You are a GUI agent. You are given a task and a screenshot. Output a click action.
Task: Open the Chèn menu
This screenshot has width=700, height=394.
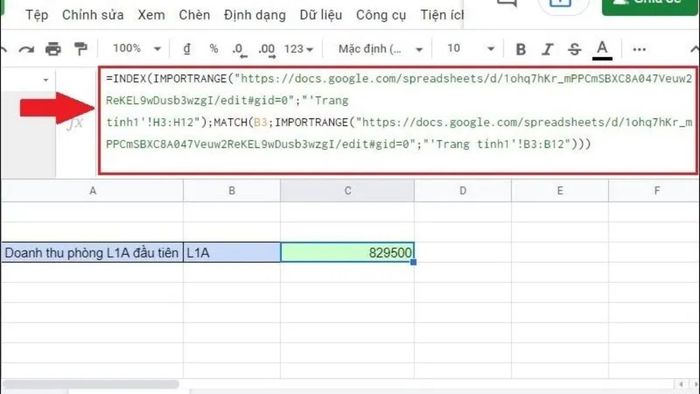pyautogui.click(x=194, y=15)
